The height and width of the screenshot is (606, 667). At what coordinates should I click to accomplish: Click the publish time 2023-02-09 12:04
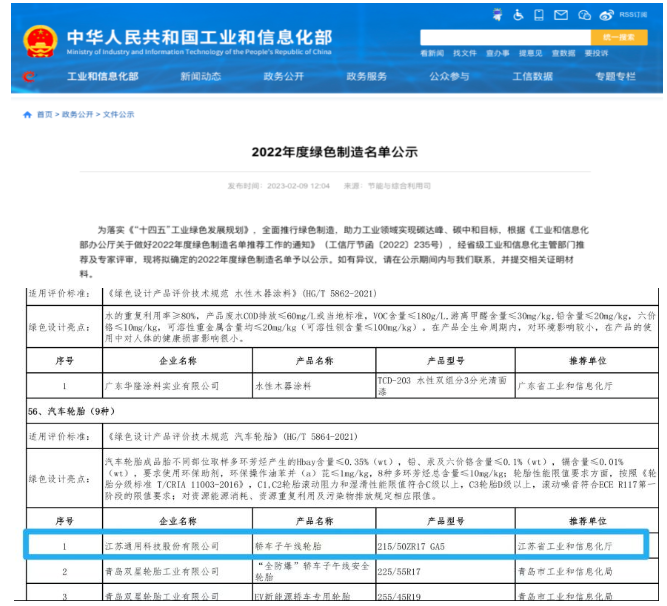(x=298, y=186)
